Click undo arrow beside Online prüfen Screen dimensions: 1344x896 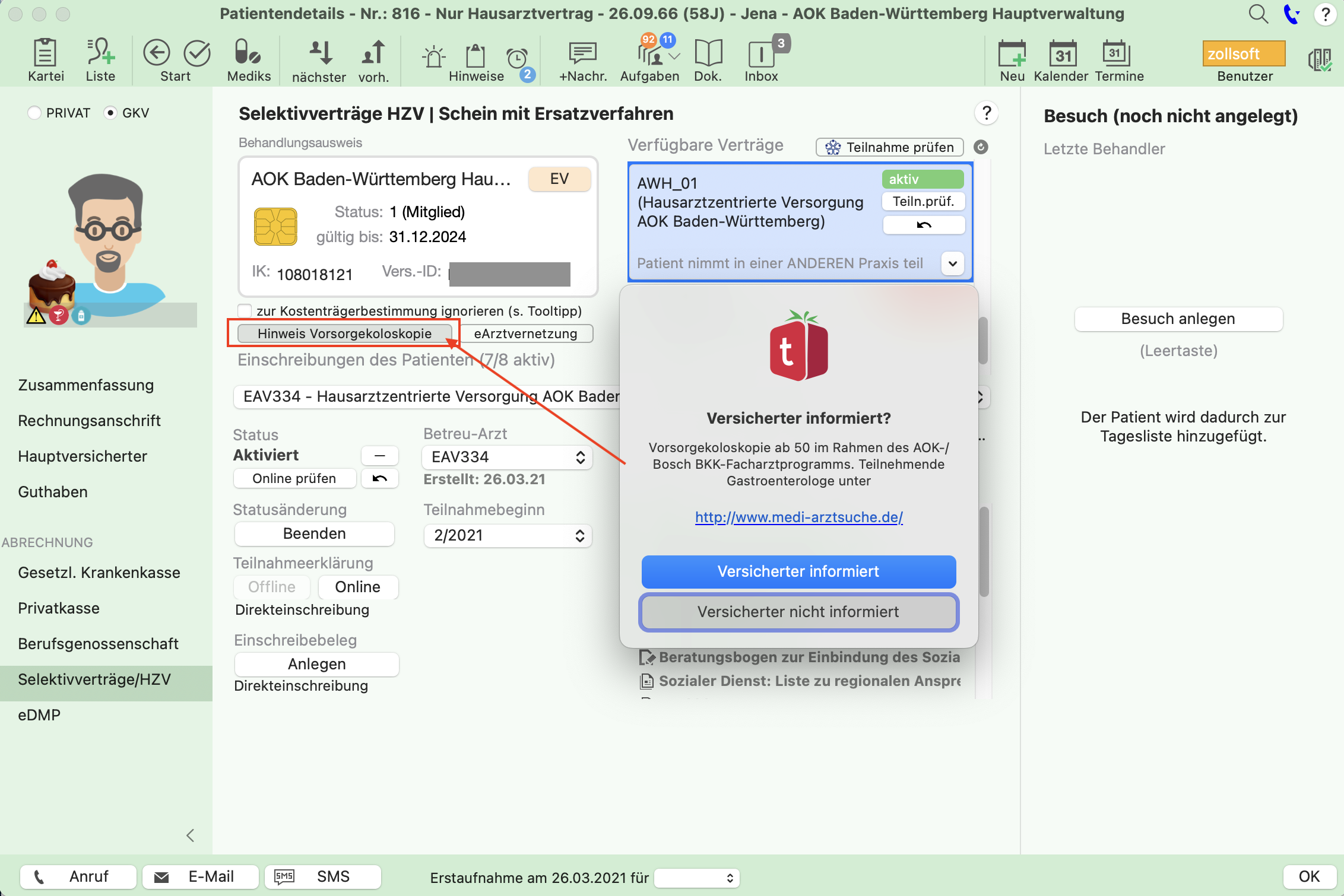pyautogui.click(x=380, y=478)
